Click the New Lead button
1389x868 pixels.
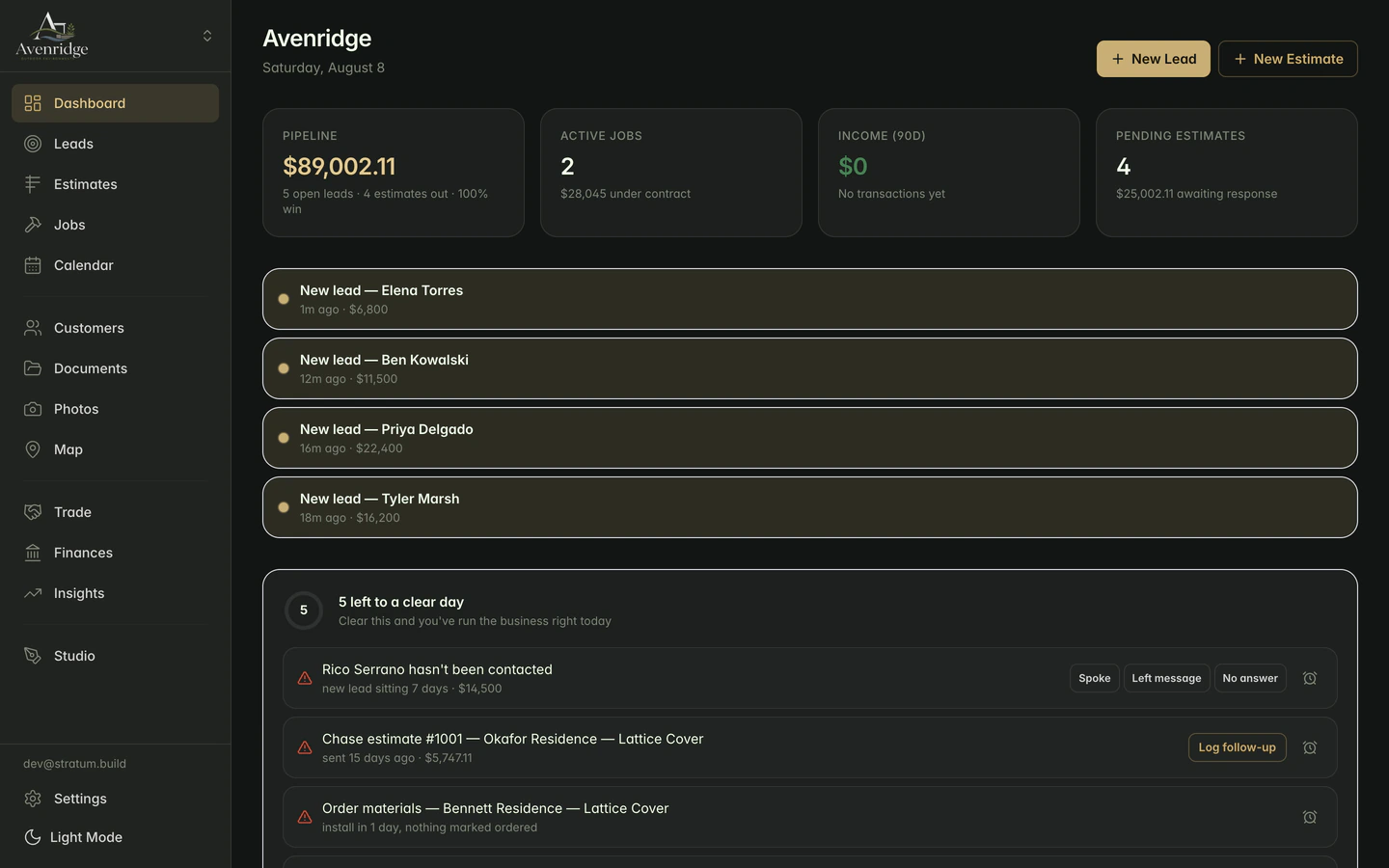click(x=1154, y=59)
